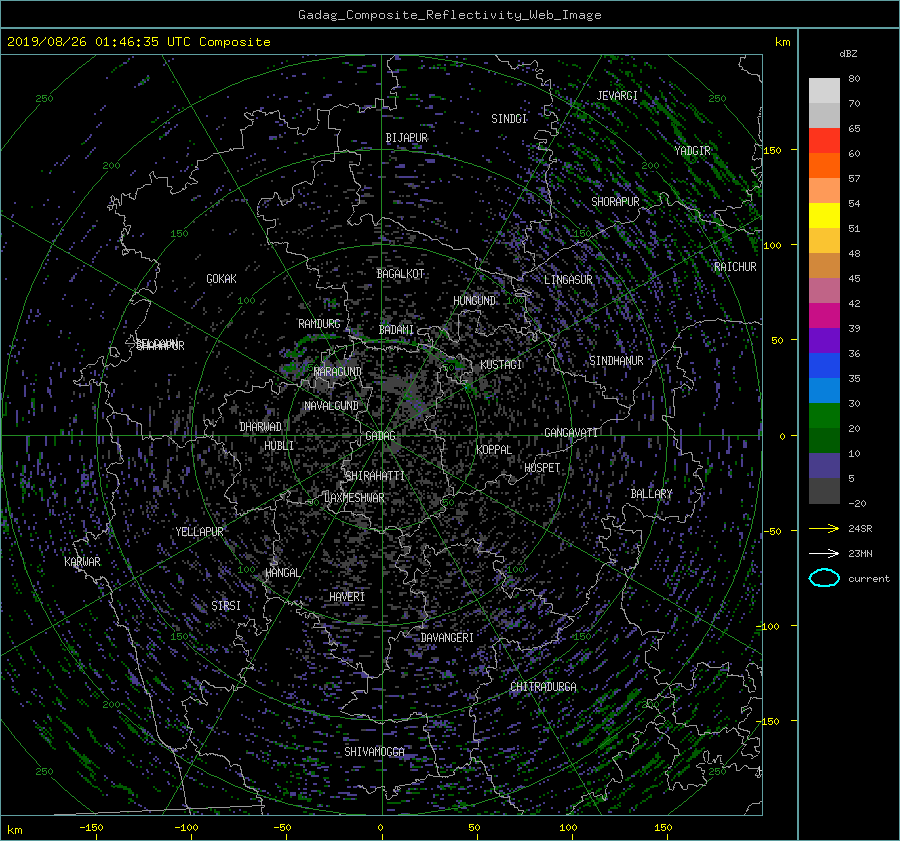Click the RAMDURG city label
The height and width of the screenshot is (841, 900).
(x=319, y=324)
